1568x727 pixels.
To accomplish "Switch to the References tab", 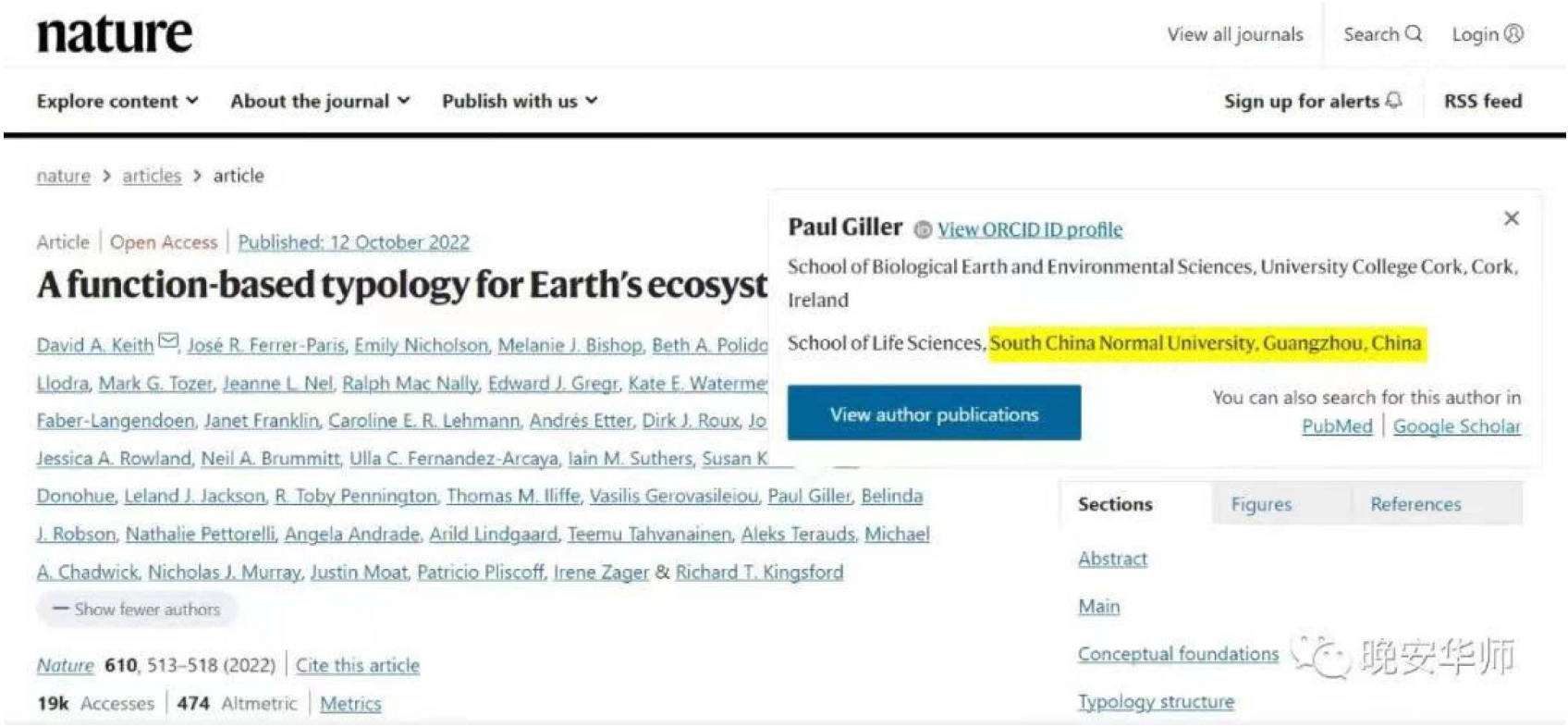I will pyautogui.click(x=1415, y=504).
